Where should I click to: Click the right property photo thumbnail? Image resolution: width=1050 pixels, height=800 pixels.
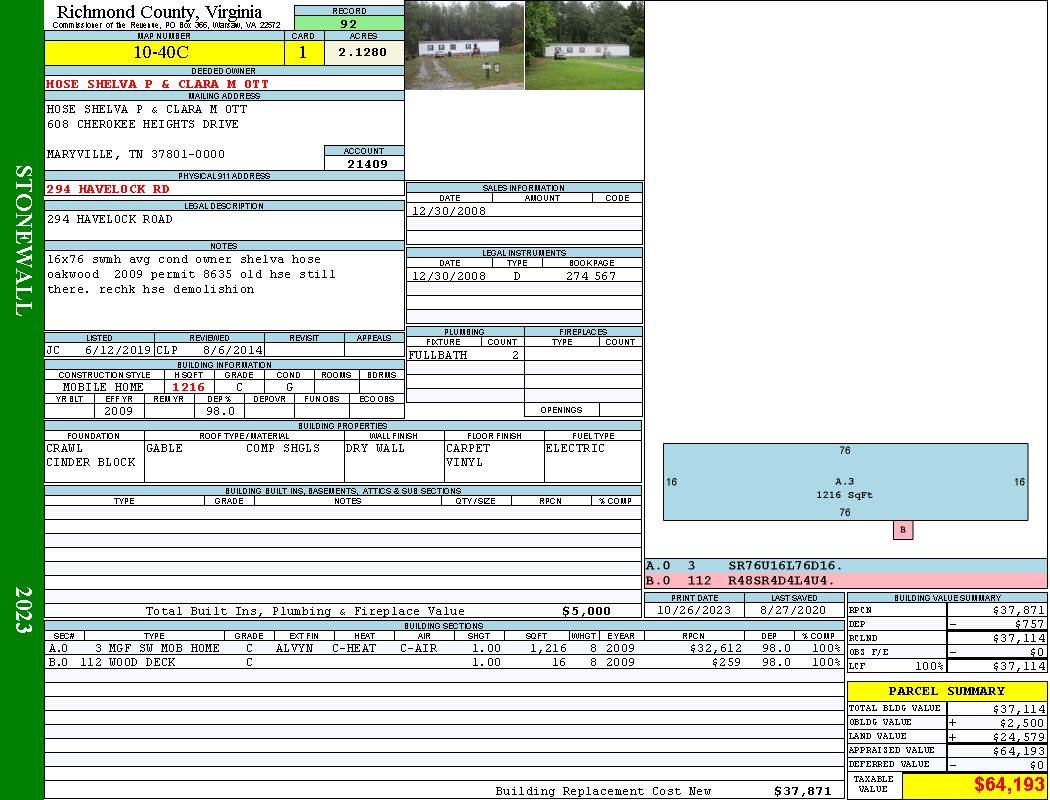[584, 45]
